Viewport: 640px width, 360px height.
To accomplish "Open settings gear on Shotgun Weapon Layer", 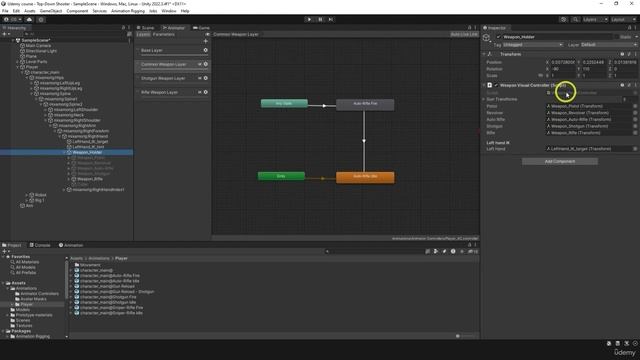I will [x=206, y=78].
